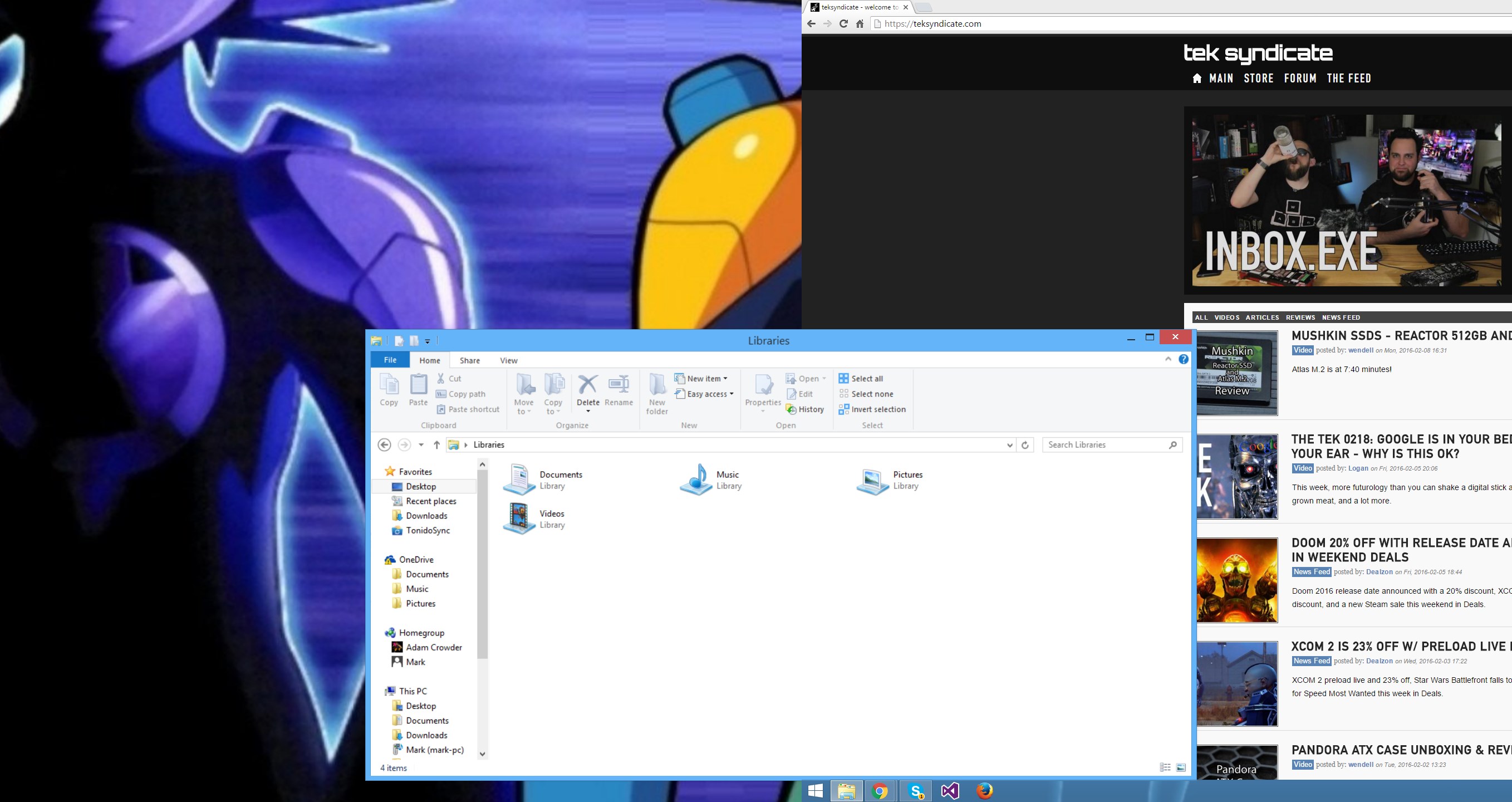Reload the teksyndicate page in Chrome
The width and height of the screenshot is (1512, 802).
coord(843,24)
